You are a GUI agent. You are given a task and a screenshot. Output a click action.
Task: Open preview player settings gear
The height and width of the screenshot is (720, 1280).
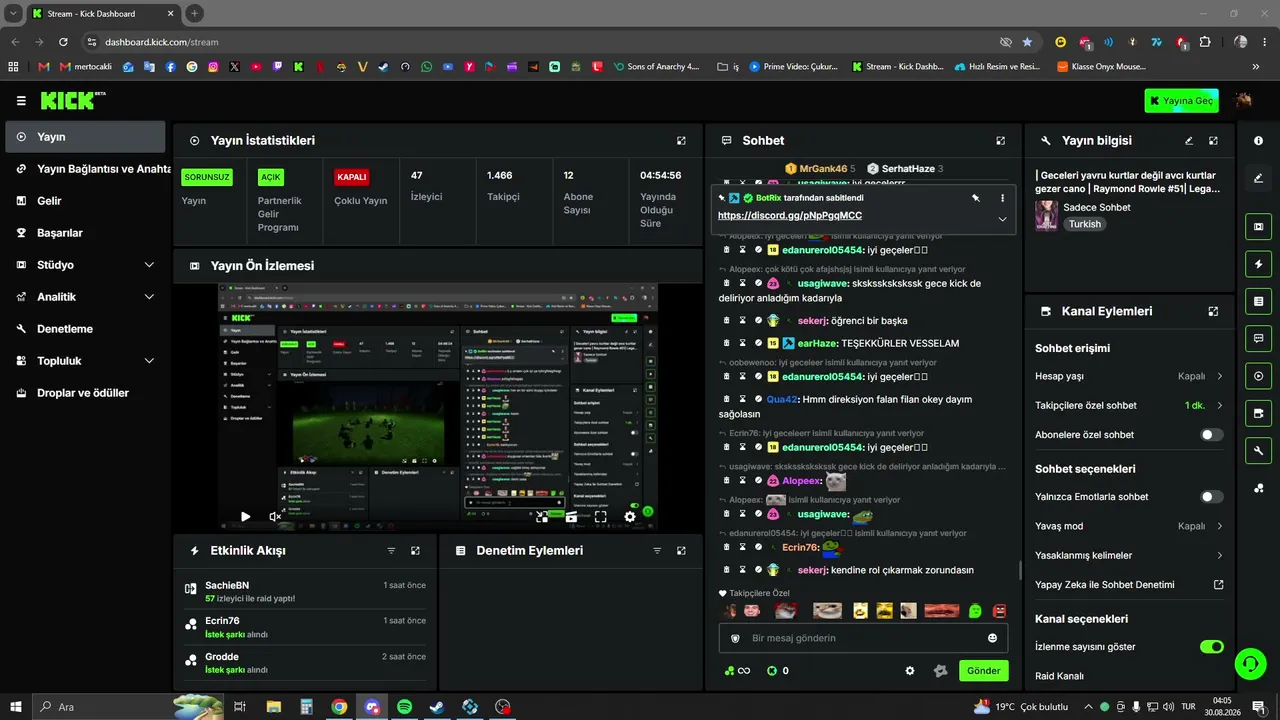click(630, 517)
